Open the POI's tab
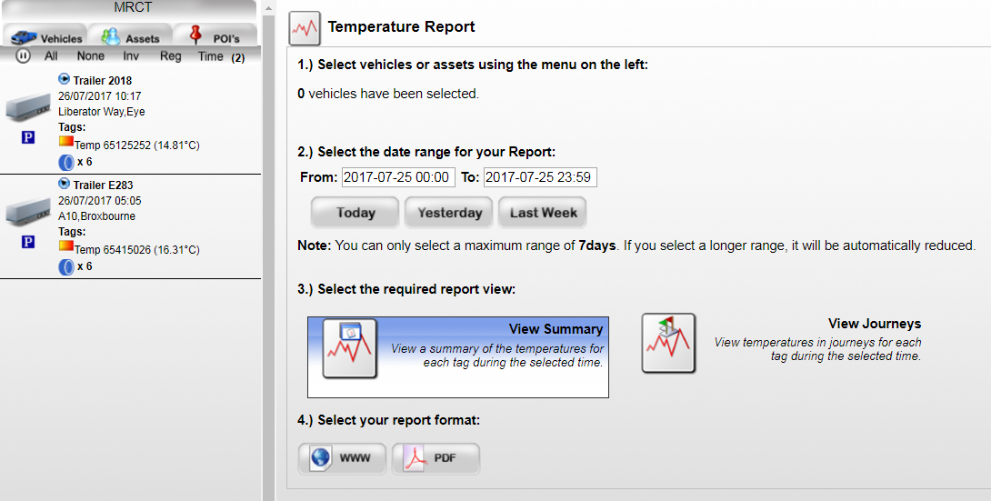991x501 pixels. (214, 37)
